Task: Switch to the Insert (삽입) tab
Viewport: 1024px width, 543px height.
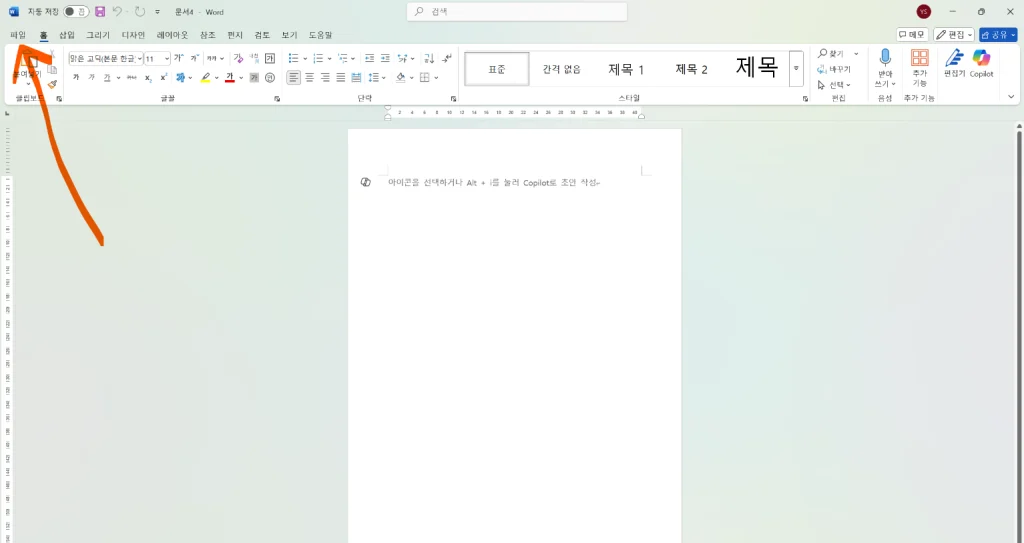Action: tap(67, 35)
